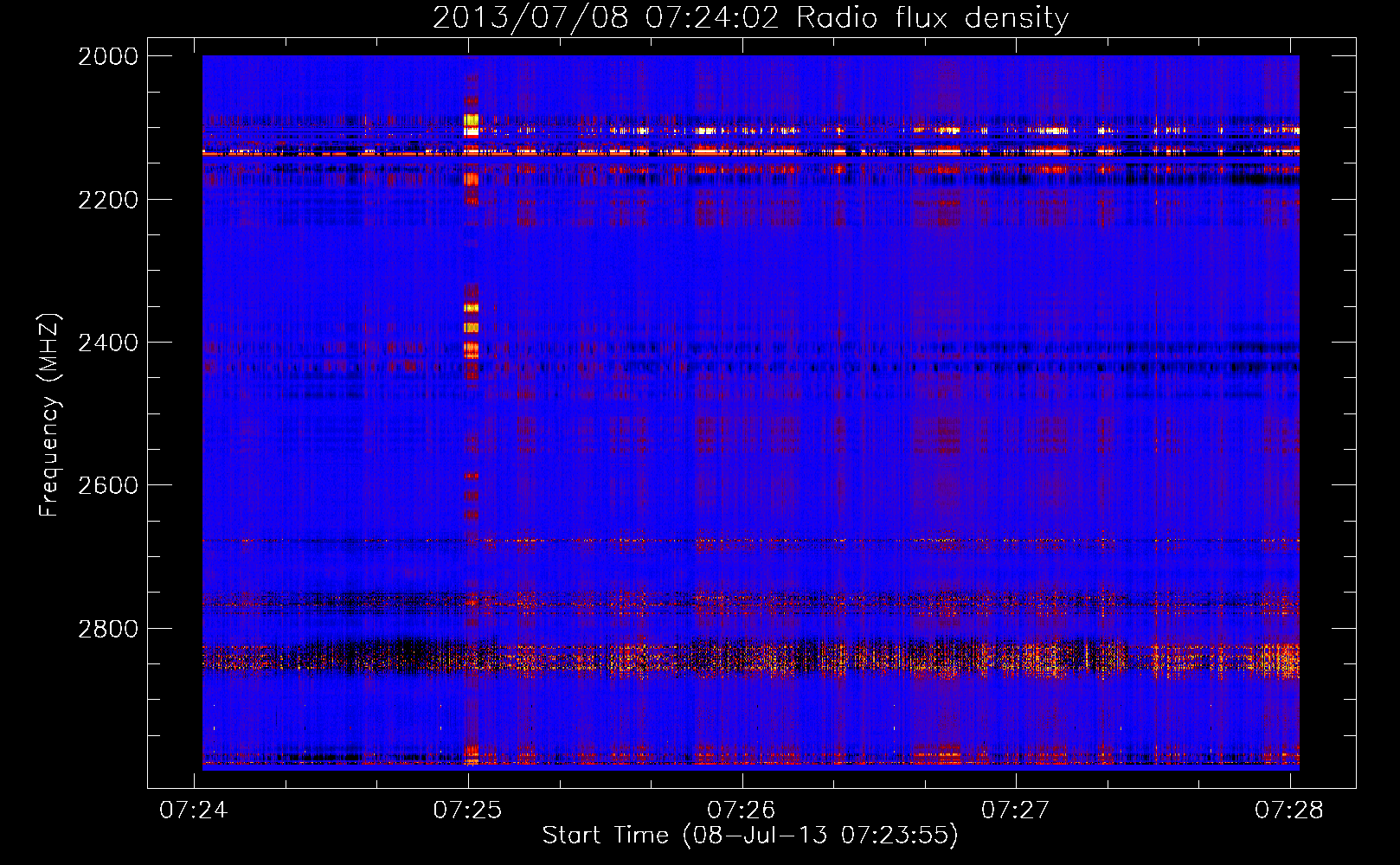Image resolution: width=1400 pixels, height=865 pixels.
Task: Click the plot title 'Radio flux density'
Action: tap(932, 18)
